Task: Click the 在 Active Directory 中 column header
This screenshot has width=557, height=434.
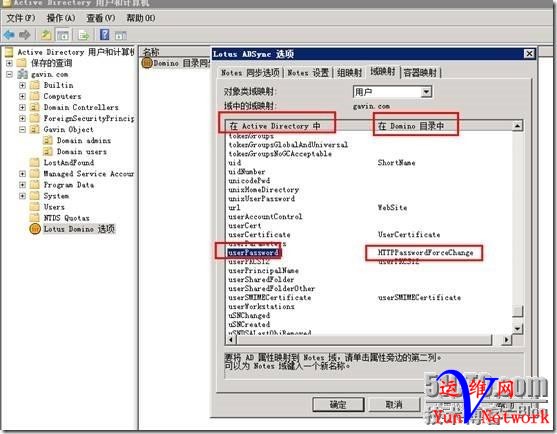Action: [x=275, y=126]
